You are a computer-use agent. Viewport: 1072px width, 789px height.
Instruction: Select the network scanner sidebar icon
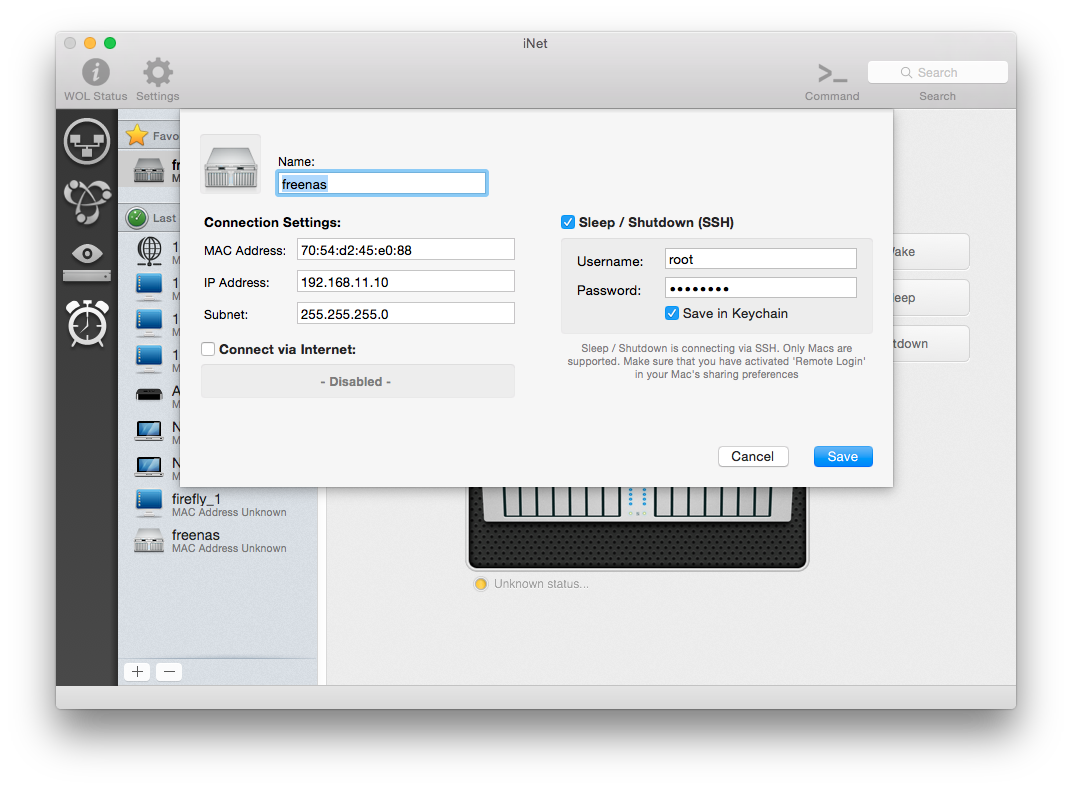click(87, 141)
